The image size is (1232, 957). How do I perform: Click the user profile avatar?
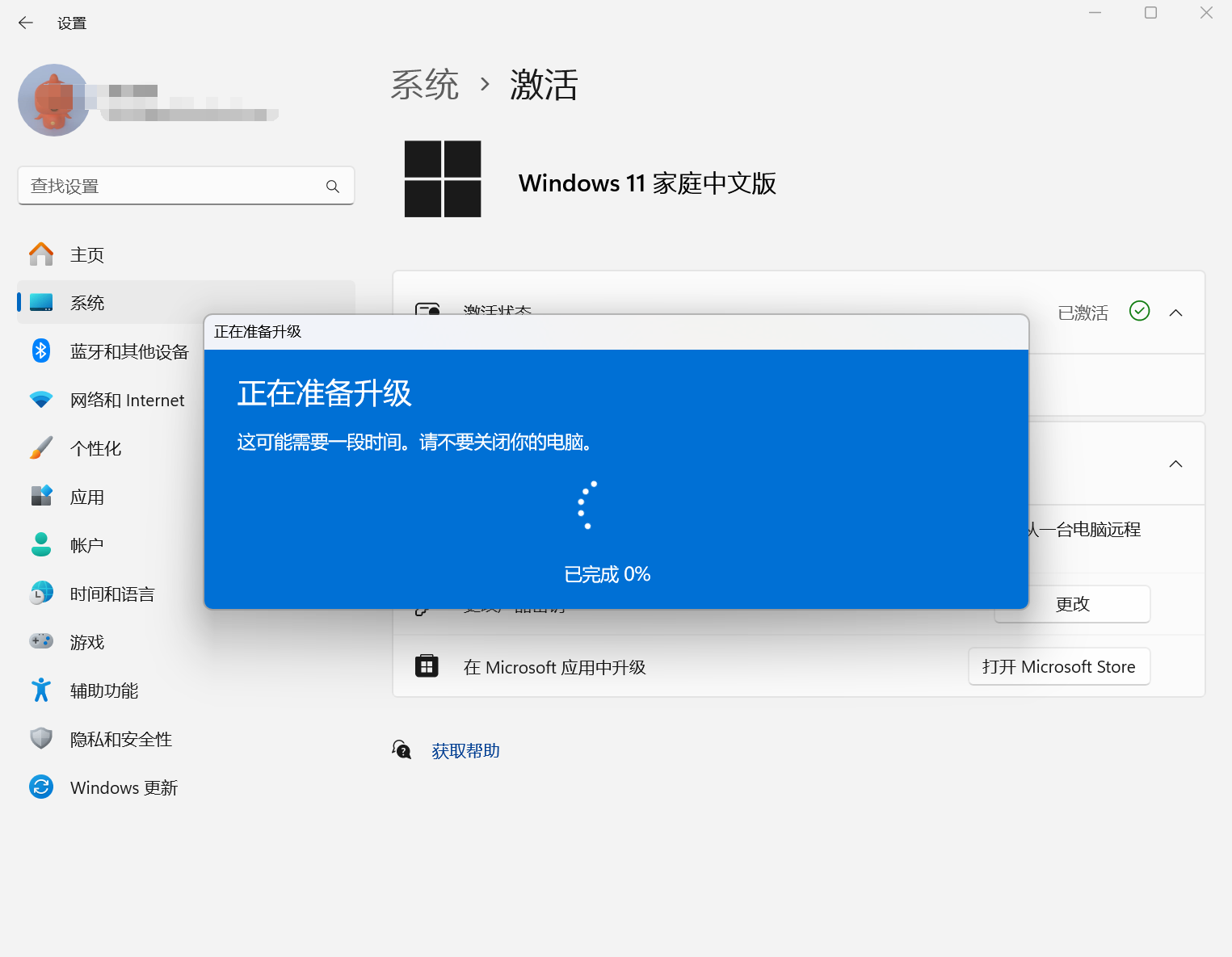click(54, 100)
